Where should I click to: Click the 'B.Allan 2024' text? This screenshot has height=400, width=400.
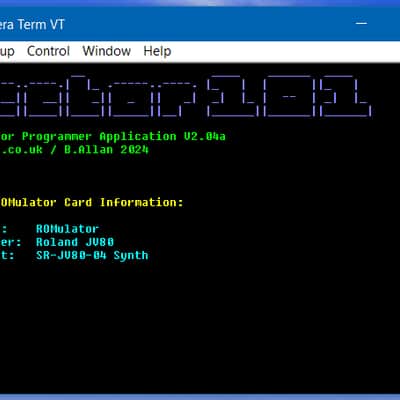[x=106, y=150]
